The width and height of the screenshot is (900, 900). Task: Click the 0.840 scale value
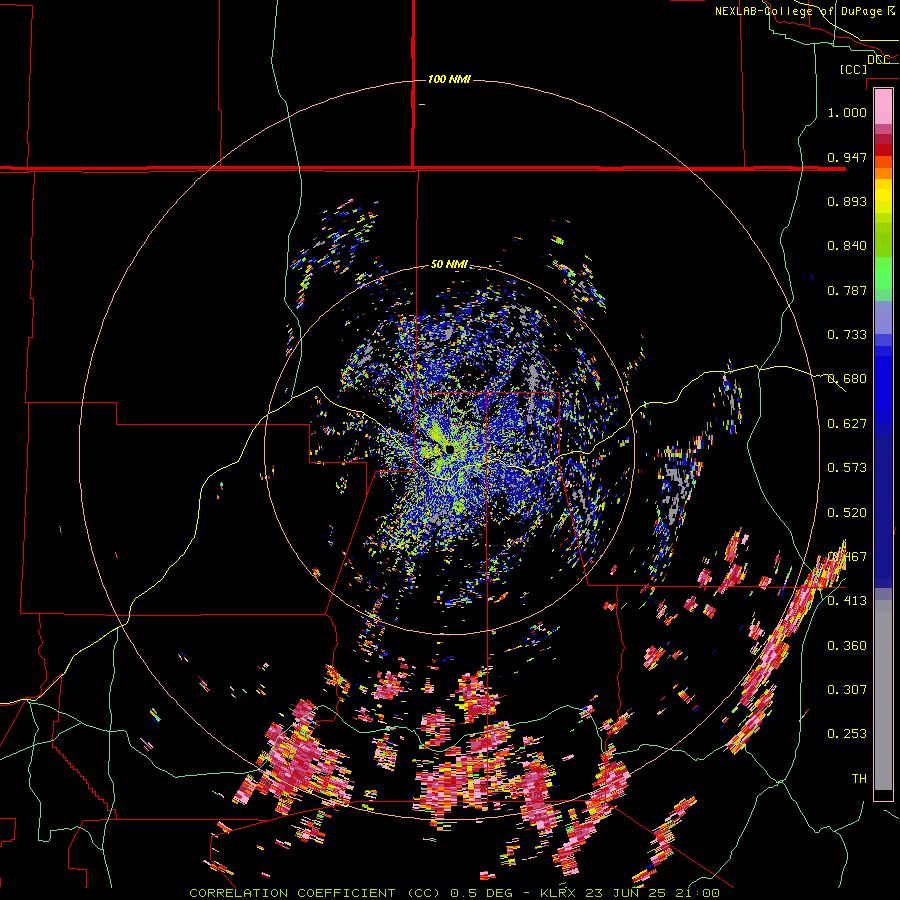coord(847,246)
